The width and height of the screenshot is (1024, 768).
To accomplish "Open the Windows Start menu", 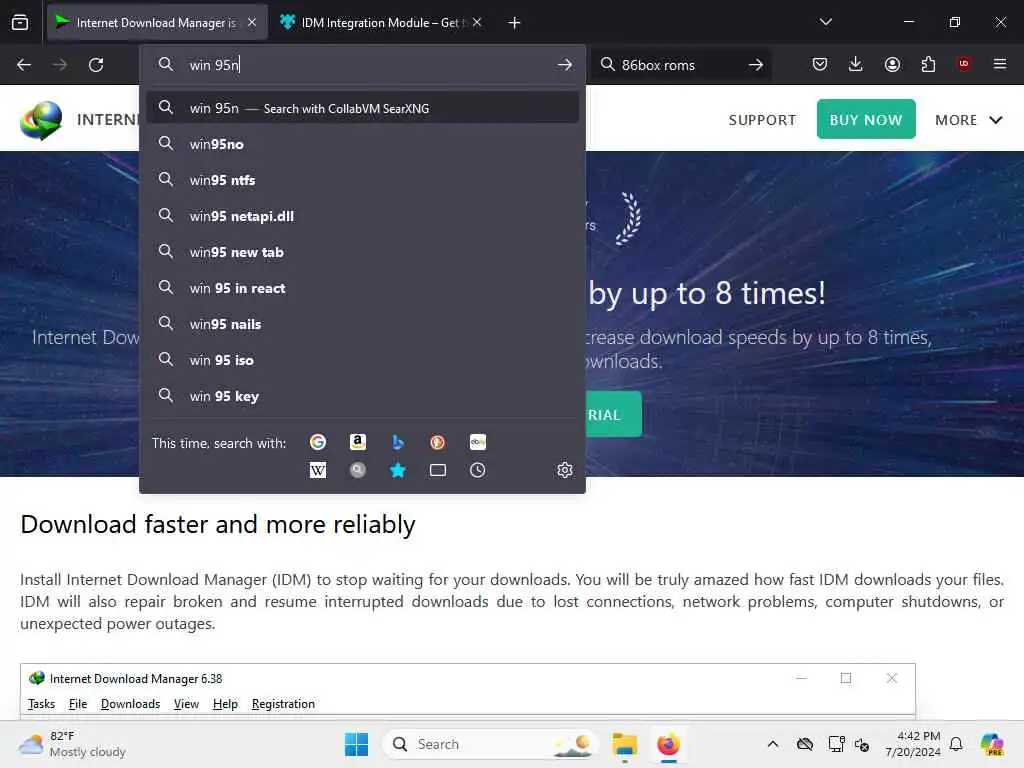I will [x=357, y=744].
